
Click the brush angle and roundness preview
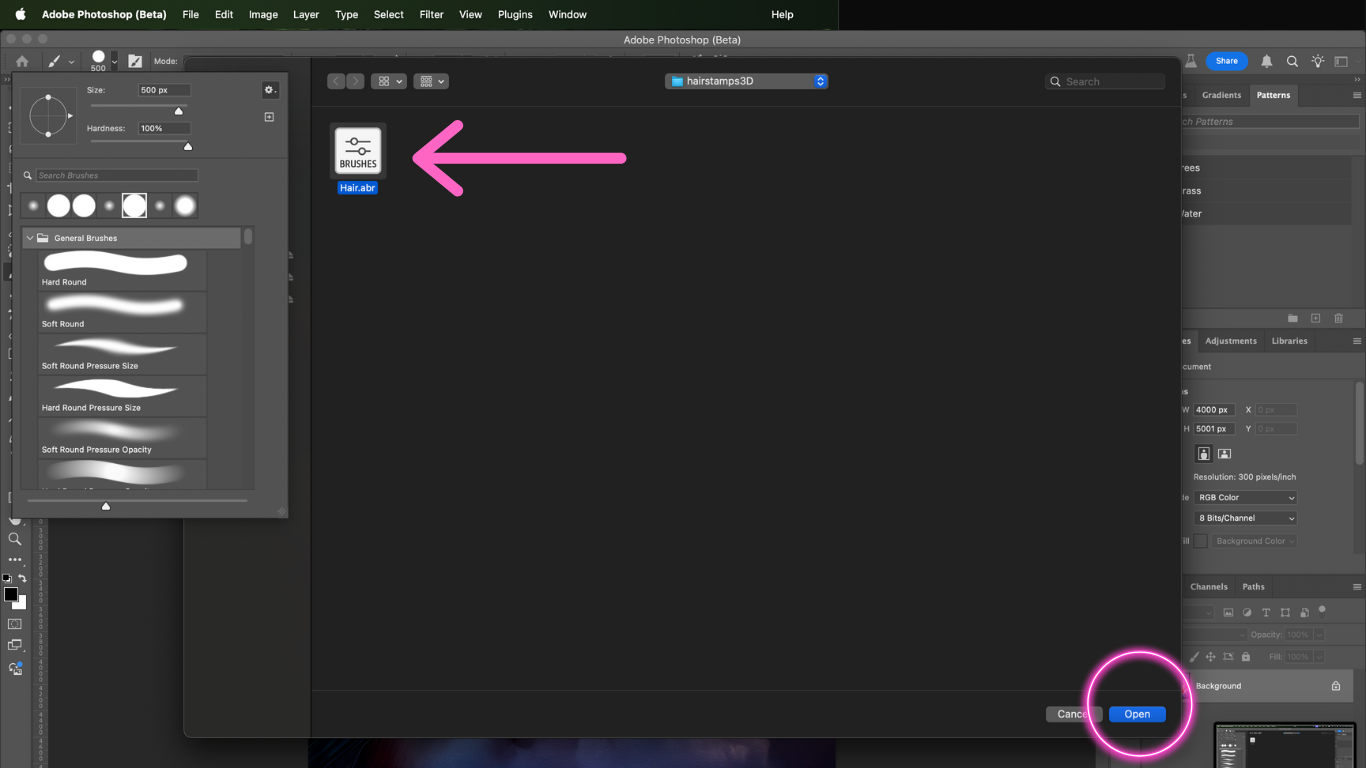coord(48,115)
